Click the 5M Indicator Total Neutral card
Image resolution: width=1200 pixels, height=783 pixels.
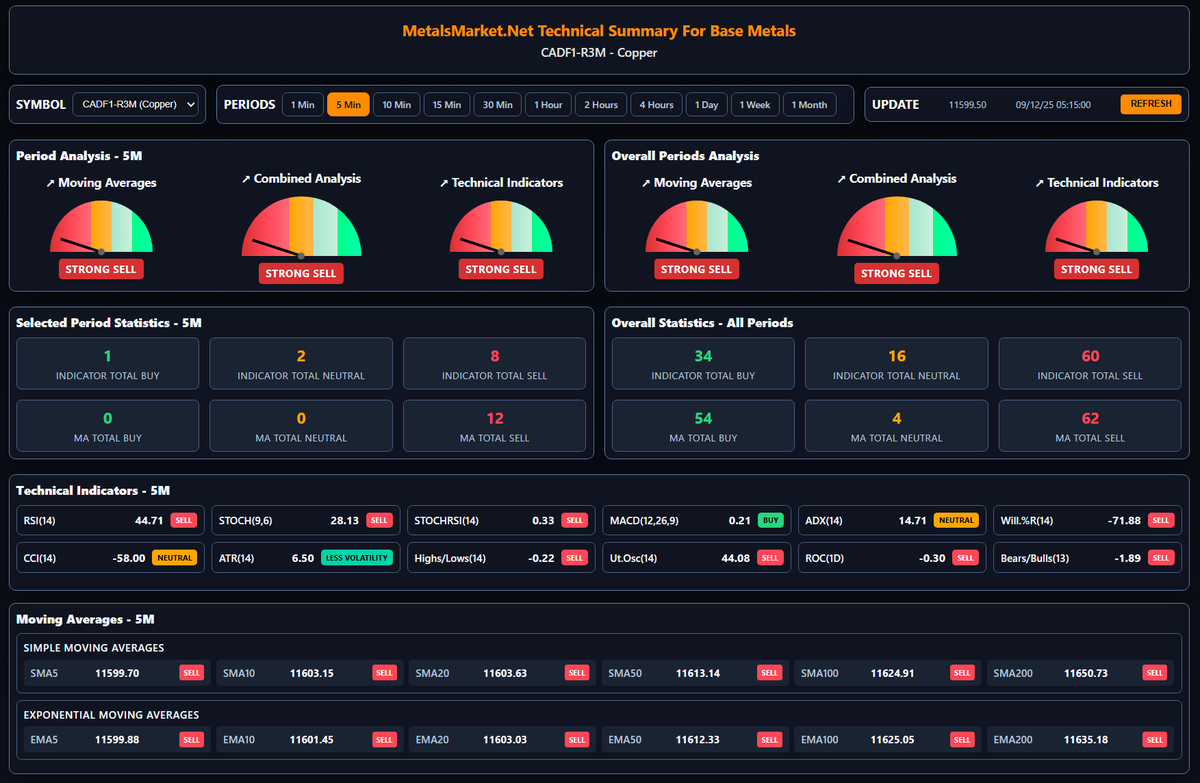(301, 363)
